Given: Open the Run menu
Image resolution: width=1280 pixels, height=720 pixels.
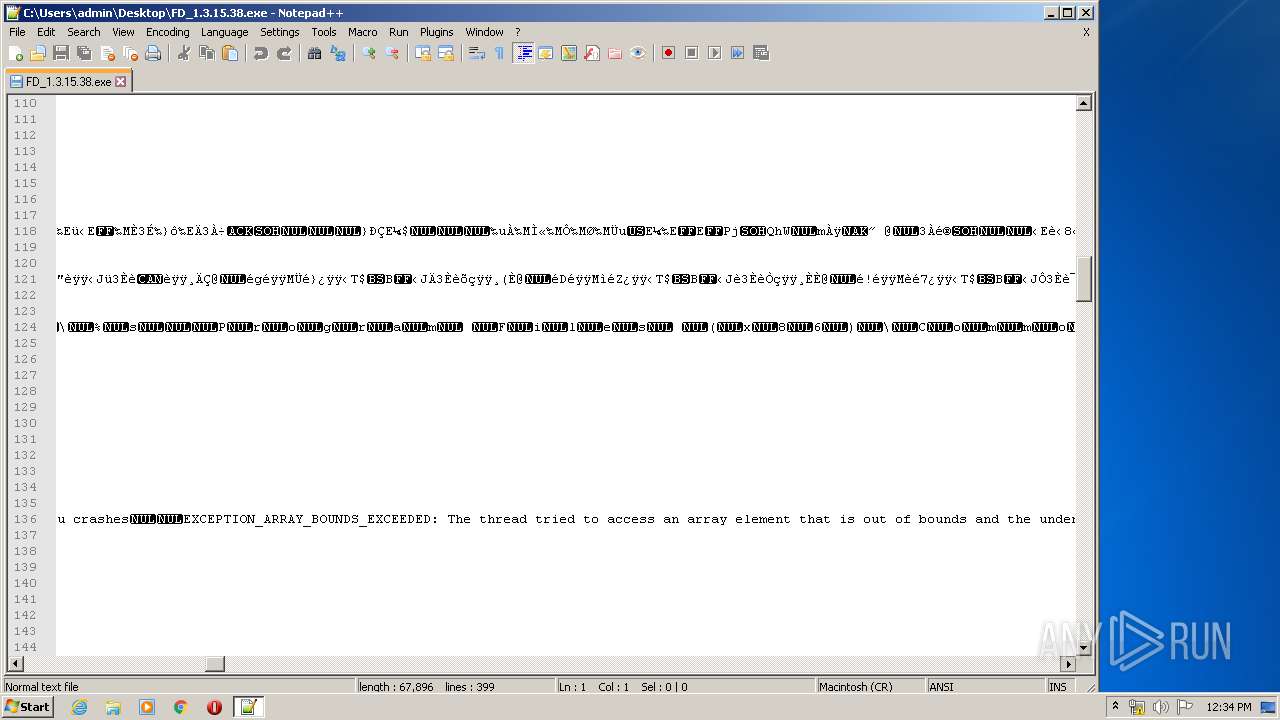Looking at the screenshot, I should point(399,32).
